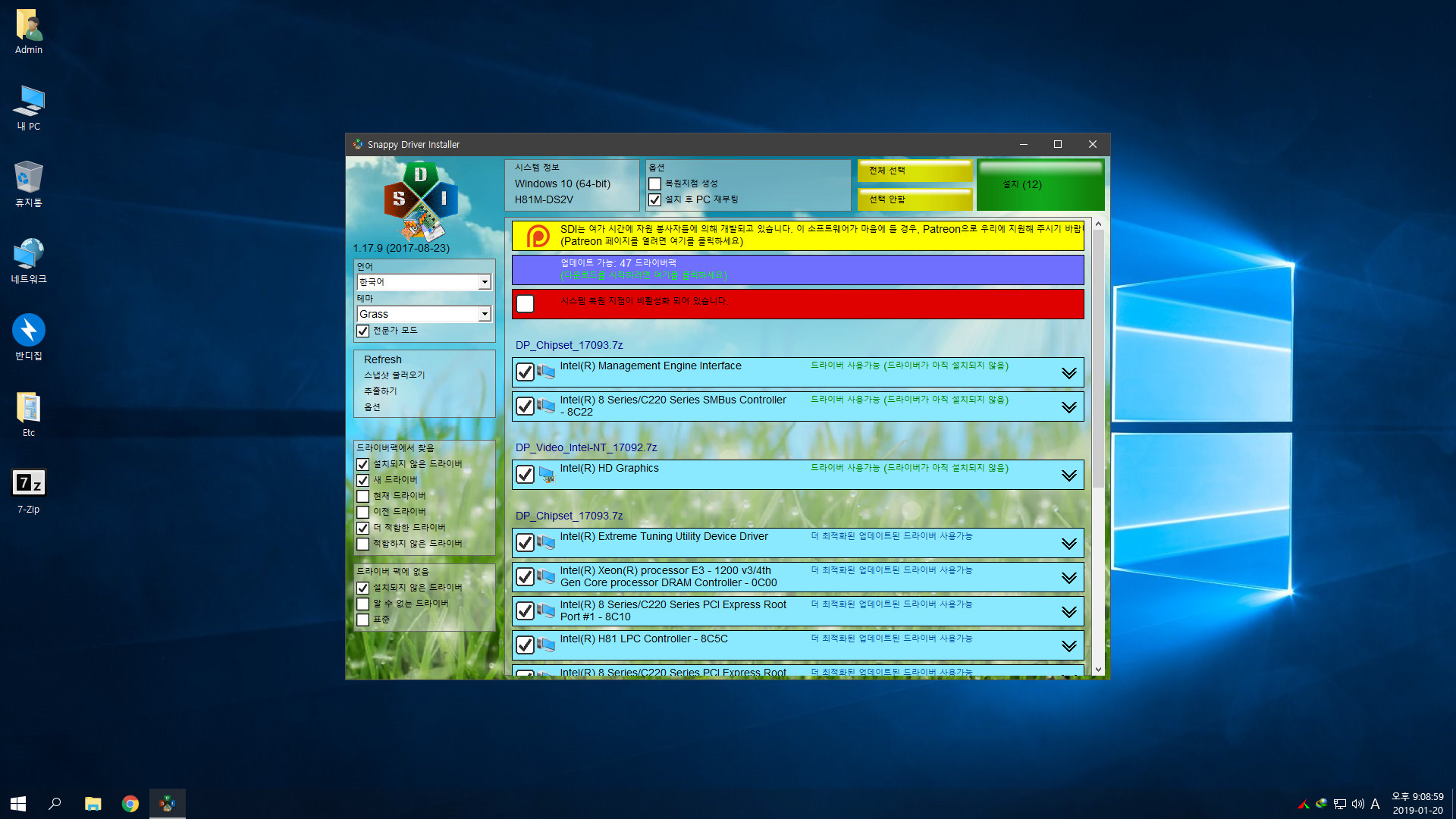The image size is (1456, 819).
Task: Click green 설치 (12) install button
Action: pyautogui.click(x=1040, y=184)
